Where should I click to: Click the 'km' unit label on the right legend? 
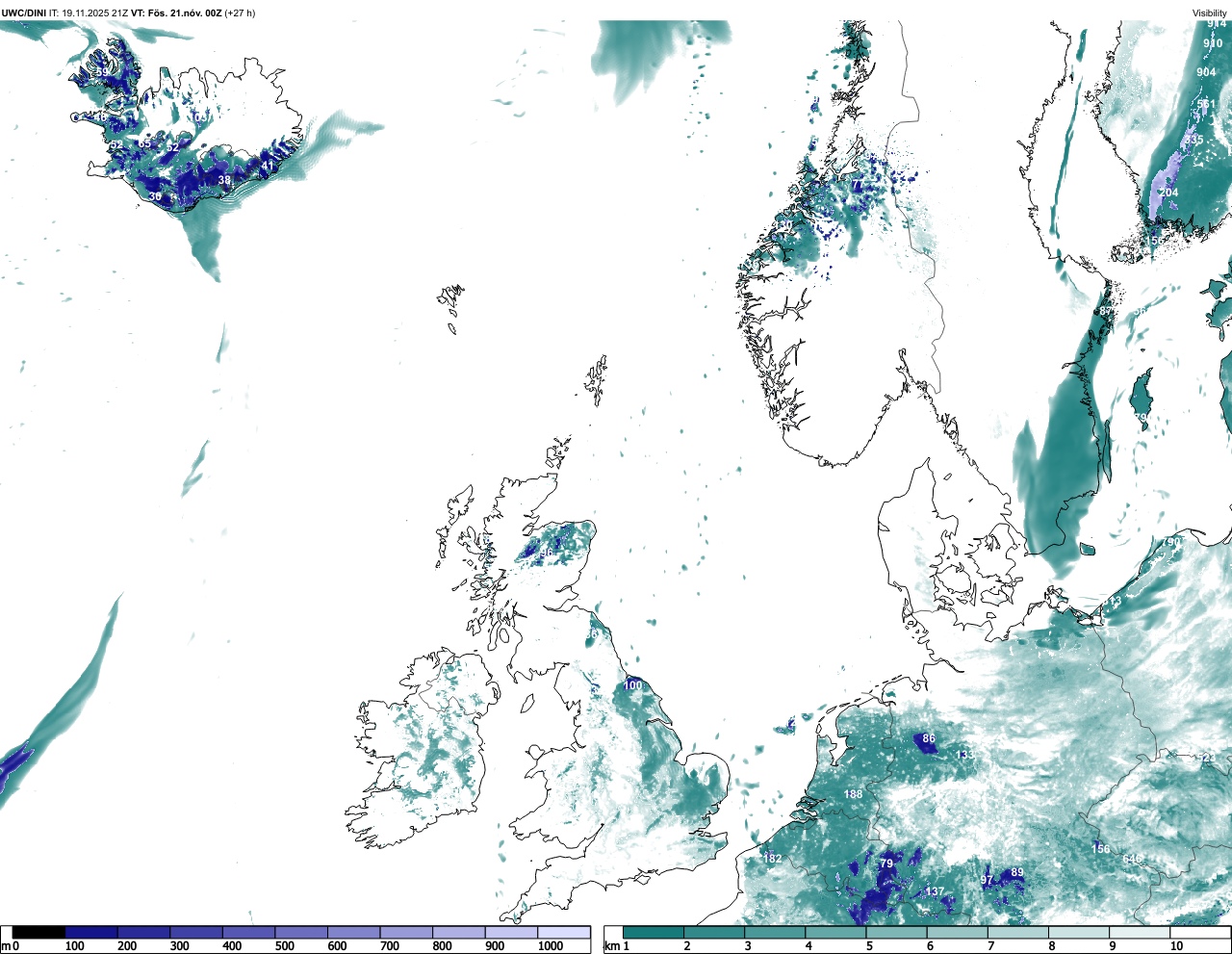point(610,946)
